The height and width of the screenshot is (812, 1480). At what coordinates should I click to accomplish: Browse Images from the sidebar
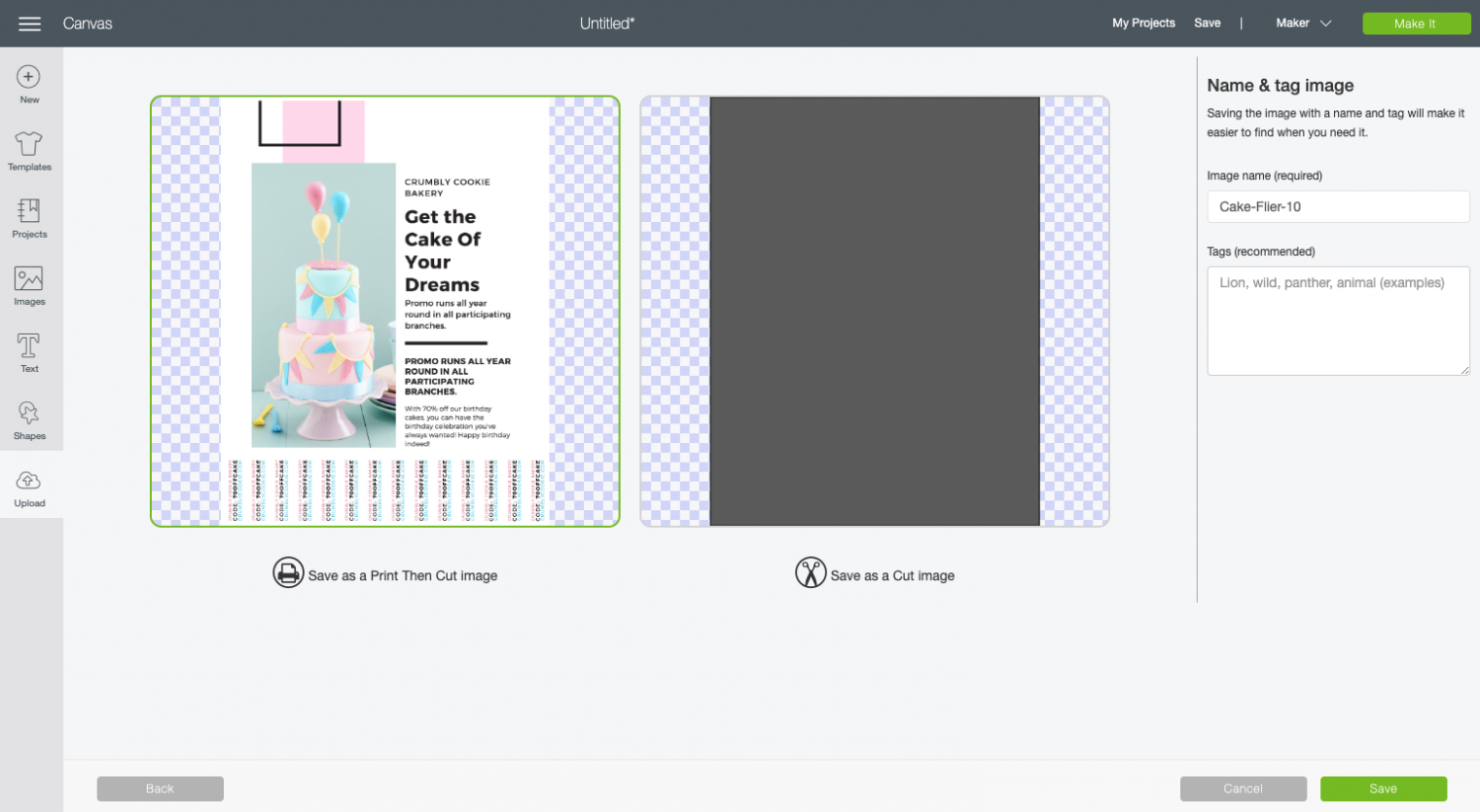tap(29, 285)
